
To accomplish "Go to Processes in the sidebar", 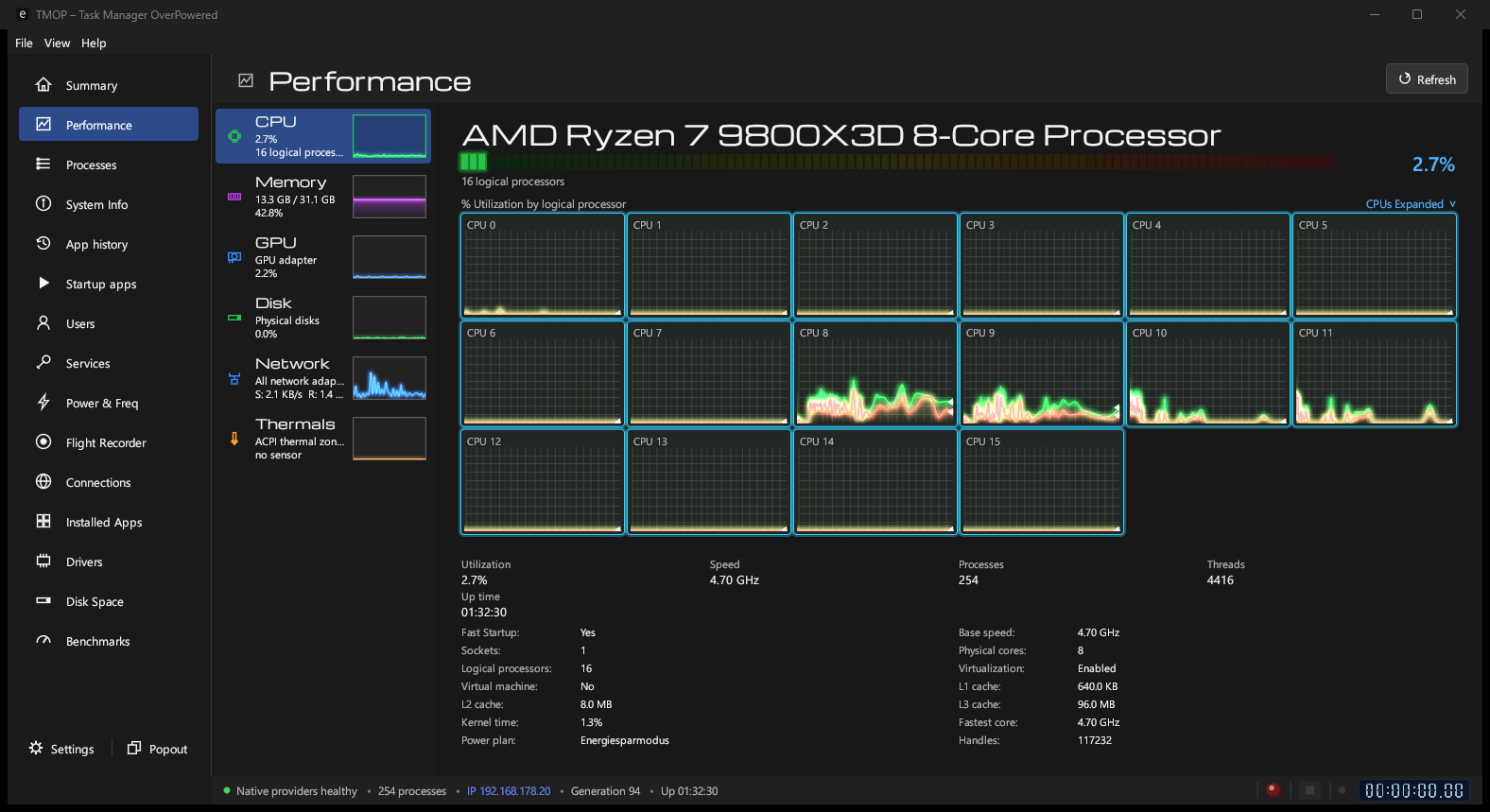I will pos(109,164).
